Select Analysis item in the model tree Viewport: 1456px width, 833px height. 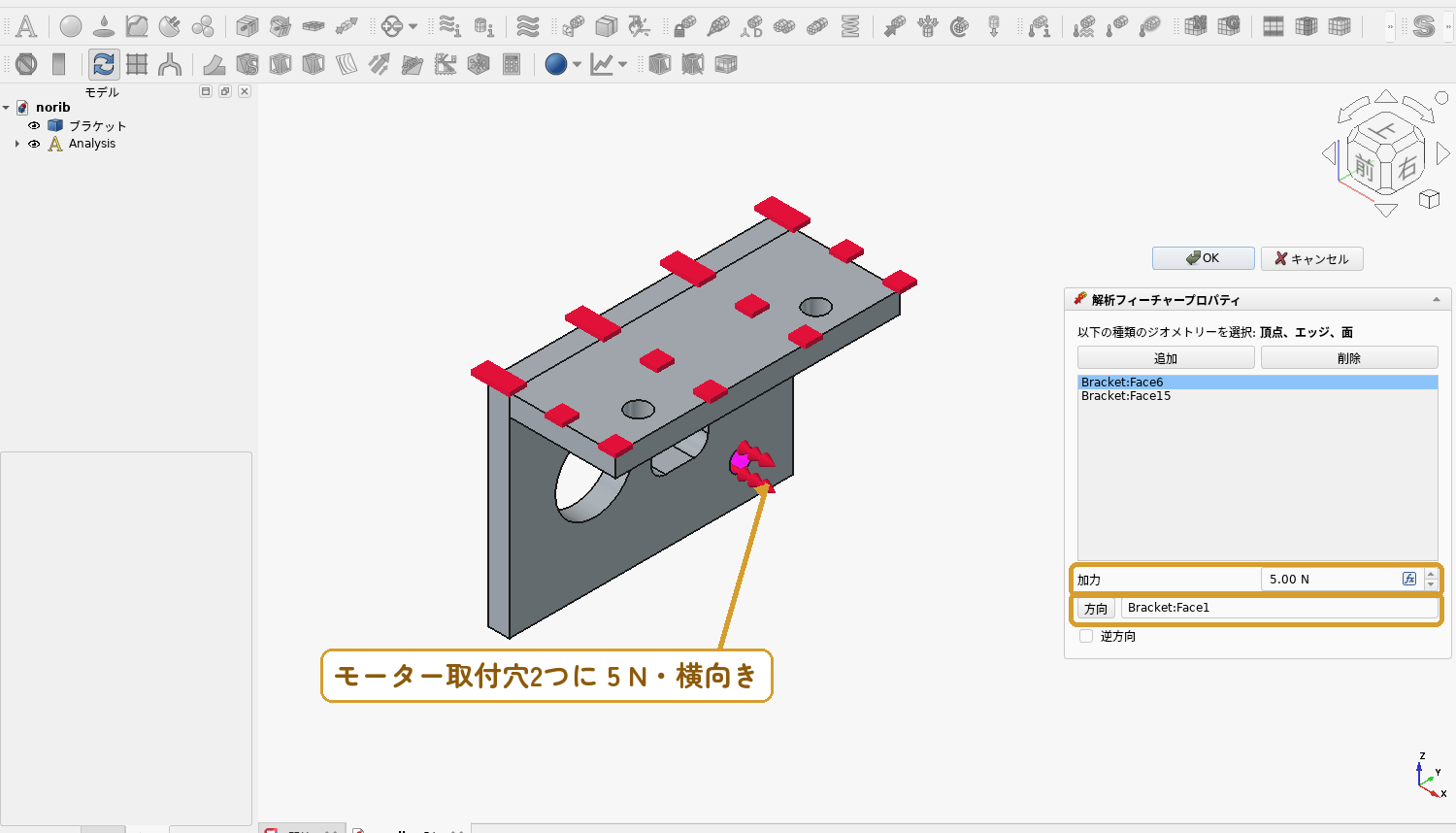tap(92, 144)
